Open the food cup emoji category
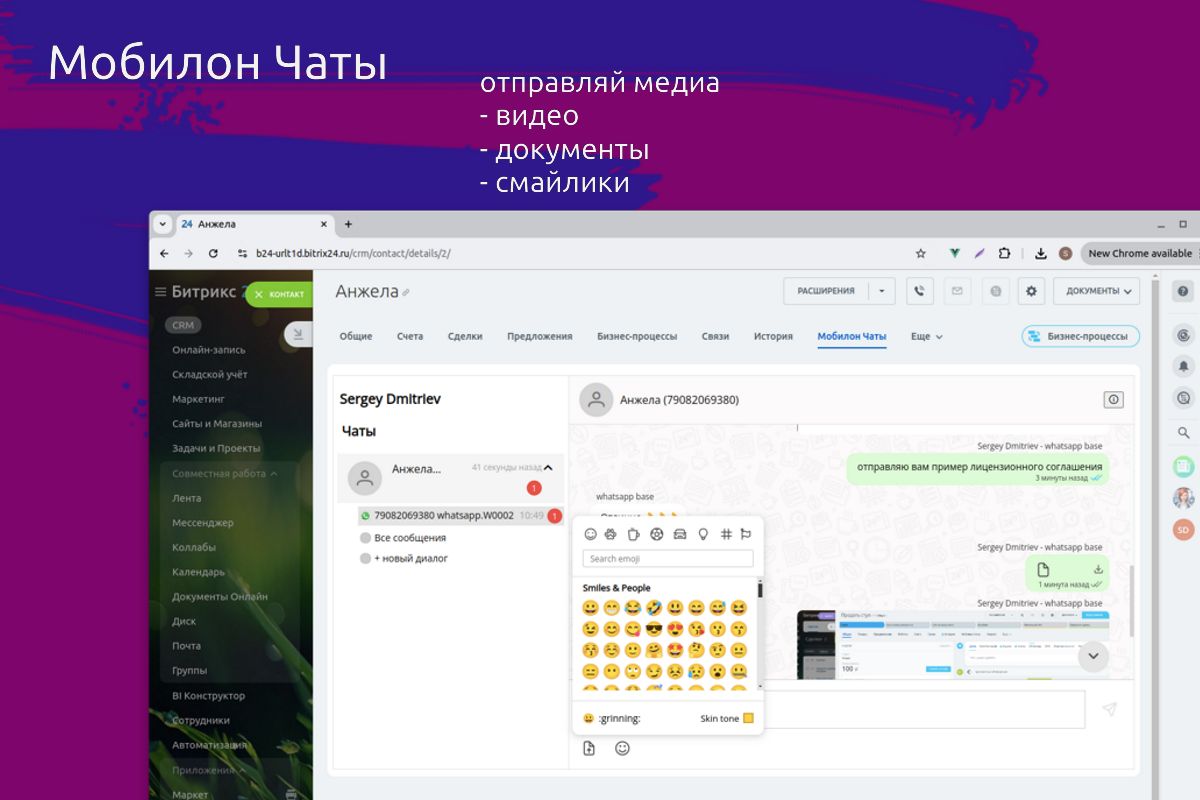This screenshot has width=1200, height=800. [x=633, y=534]
